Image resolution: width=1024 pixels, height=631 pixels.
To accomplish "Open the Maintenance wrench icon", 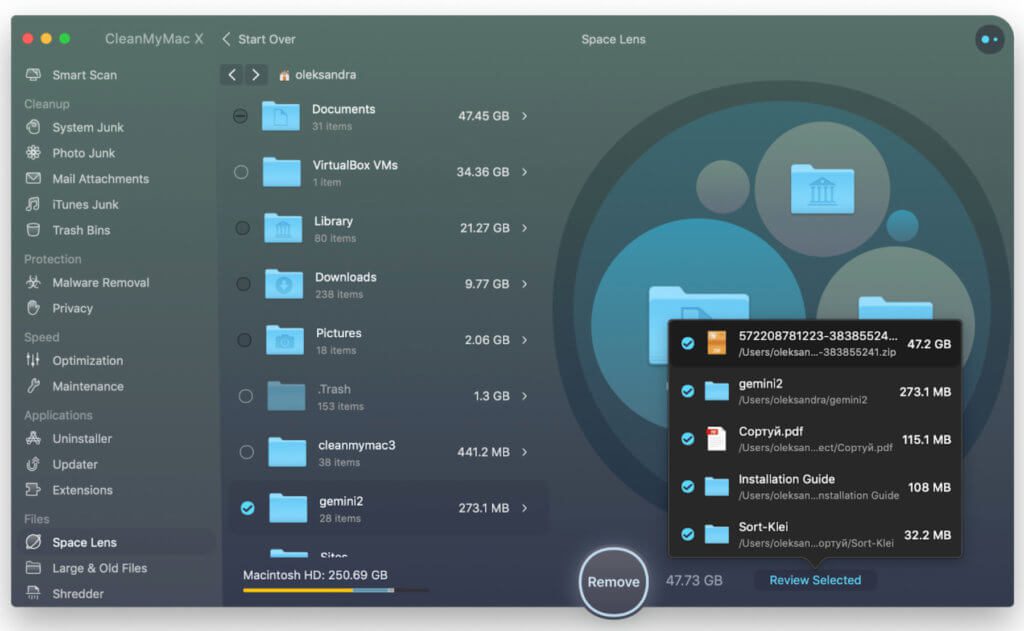I will pos(33,386).
